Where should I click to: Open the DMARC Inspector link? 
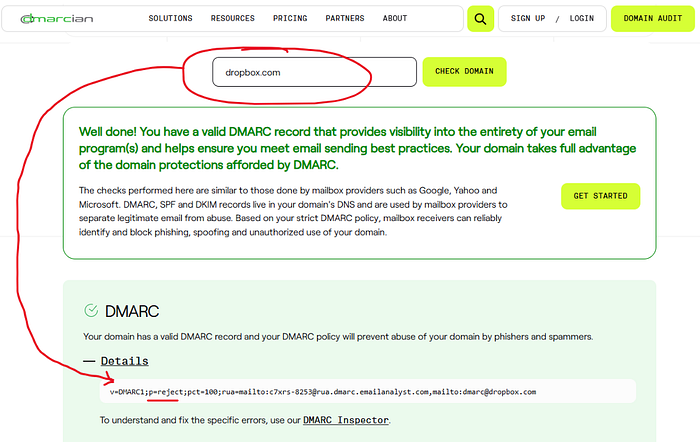[x=346, y=420]
